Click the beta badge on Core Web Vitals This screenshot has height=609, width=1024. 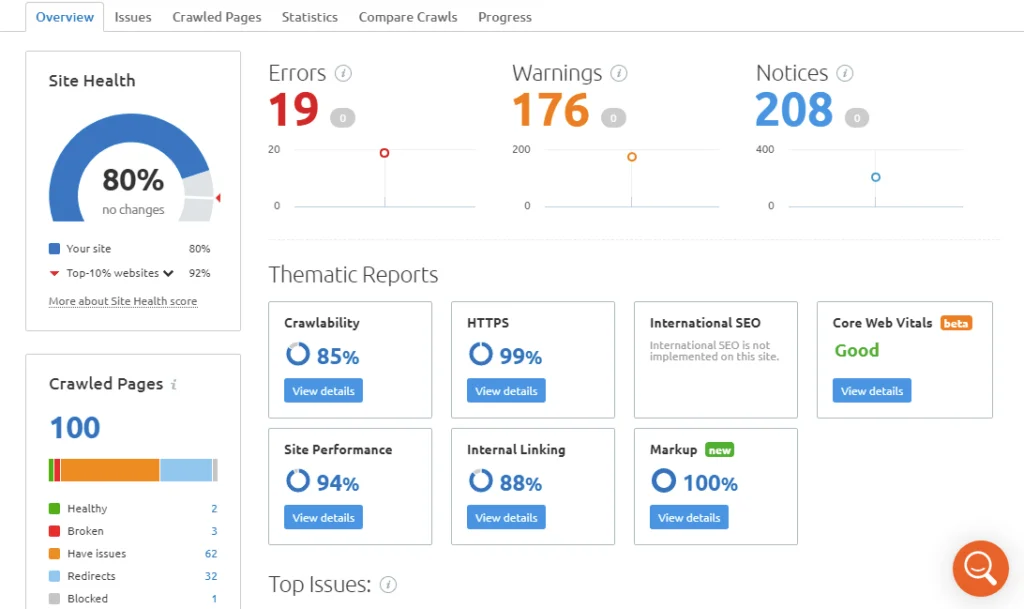[x=956, y=322]
